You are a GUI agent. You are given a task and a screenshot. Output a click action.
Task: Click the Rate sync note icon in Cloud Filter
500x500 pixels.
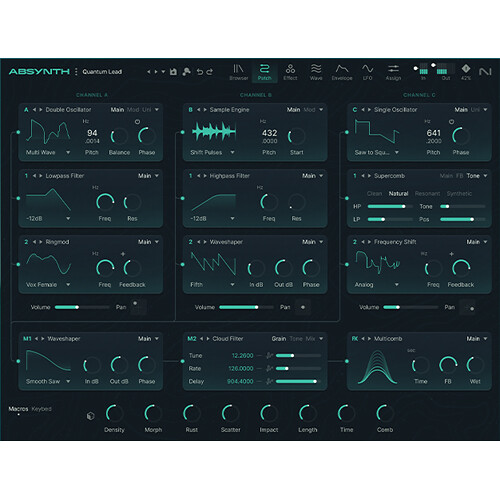pyautogui.click(x=270, y=368)
